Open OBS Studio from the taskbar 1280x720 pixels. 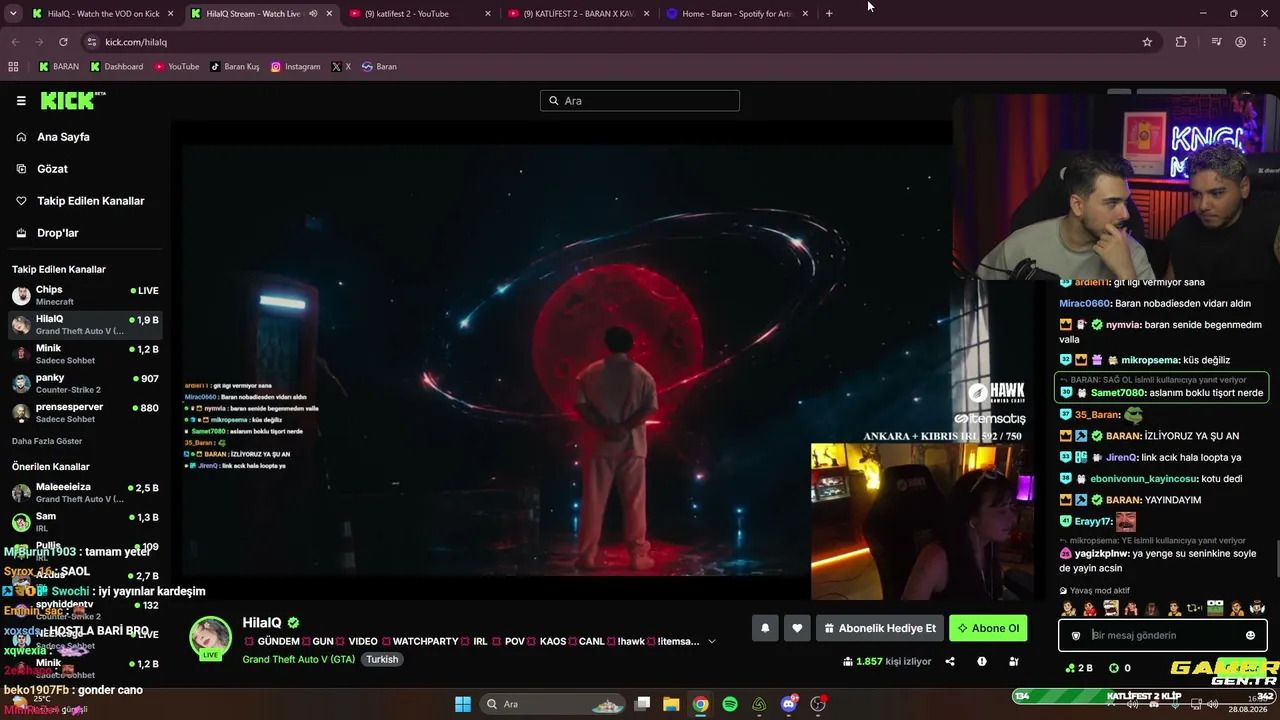818,704
